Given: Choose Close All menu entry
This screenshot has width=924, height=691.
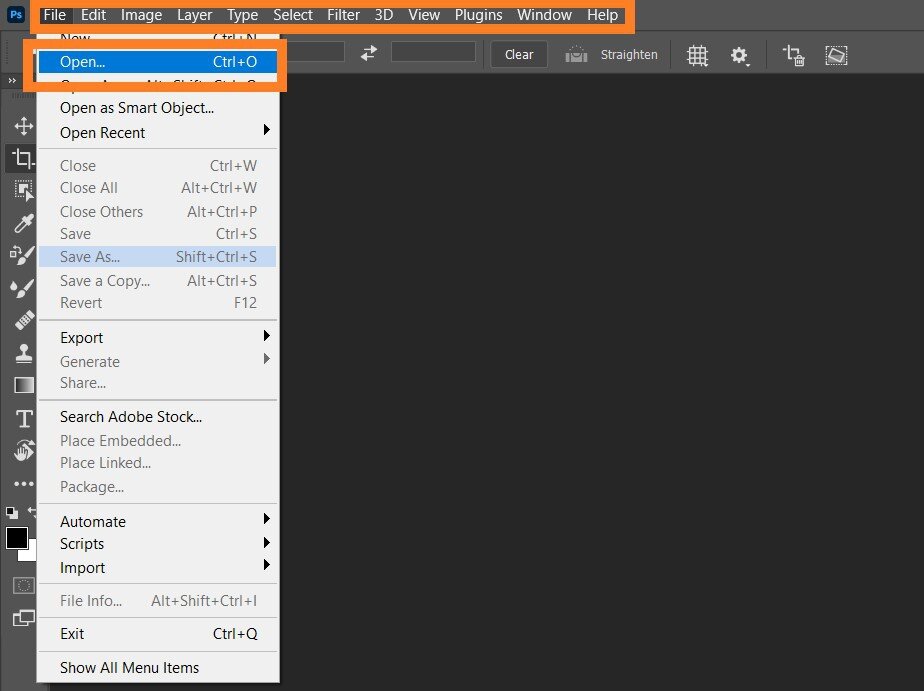Looking at the screenshot, I should (158, 188).
